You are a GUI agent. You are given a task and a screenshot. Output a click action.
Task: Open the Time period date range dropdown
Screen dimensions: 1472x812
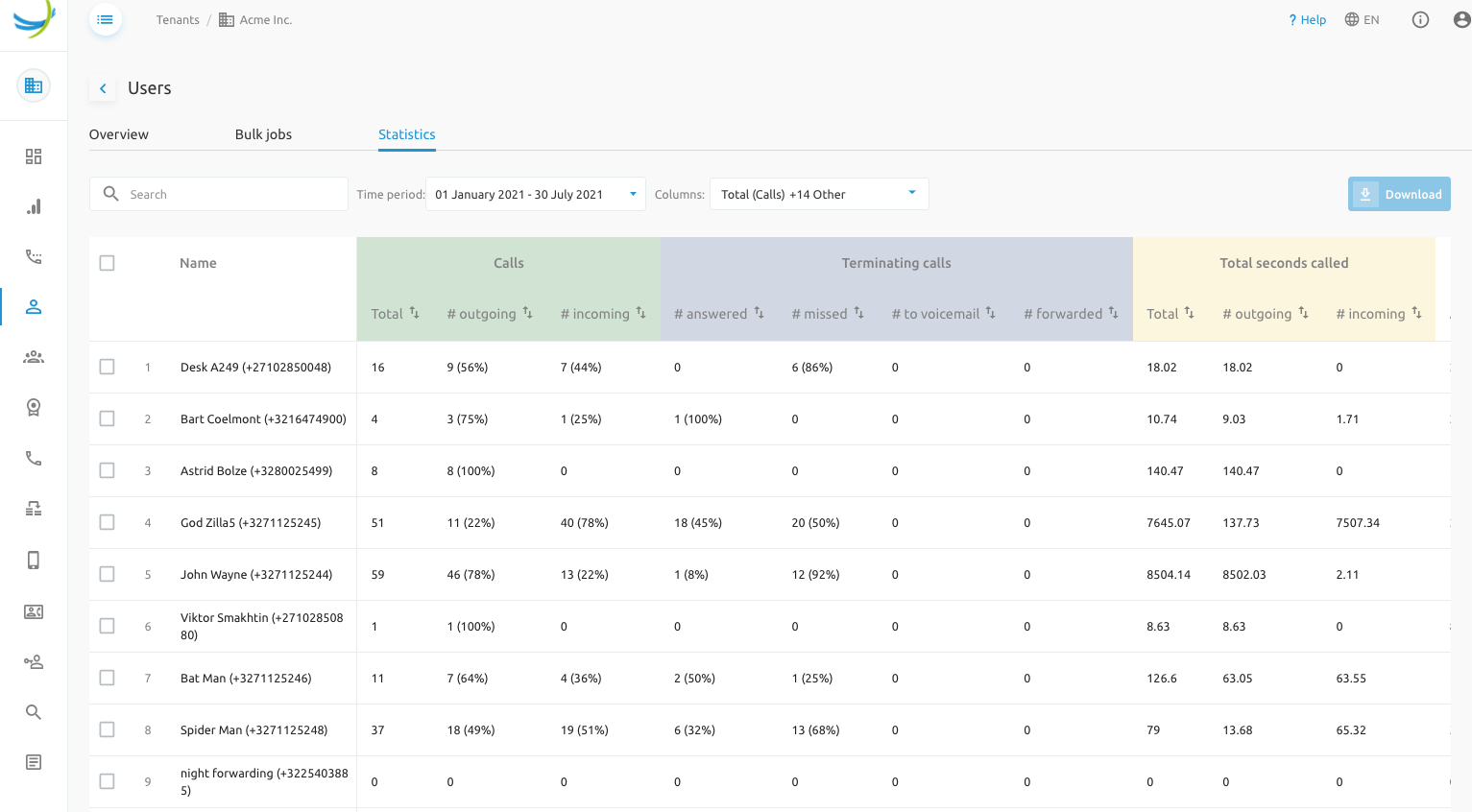[536, 194]
